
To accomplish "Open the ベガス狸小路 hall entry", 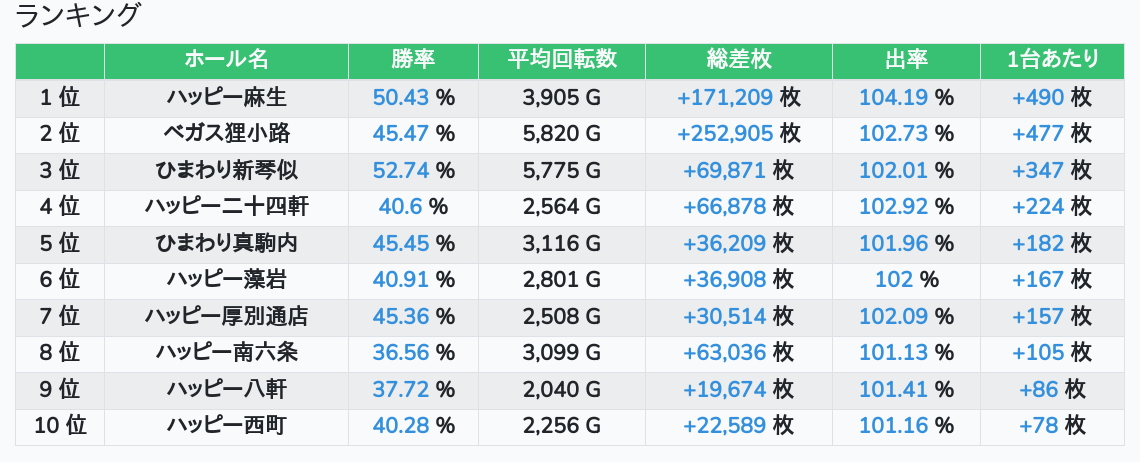I will (x=226, y=133).
